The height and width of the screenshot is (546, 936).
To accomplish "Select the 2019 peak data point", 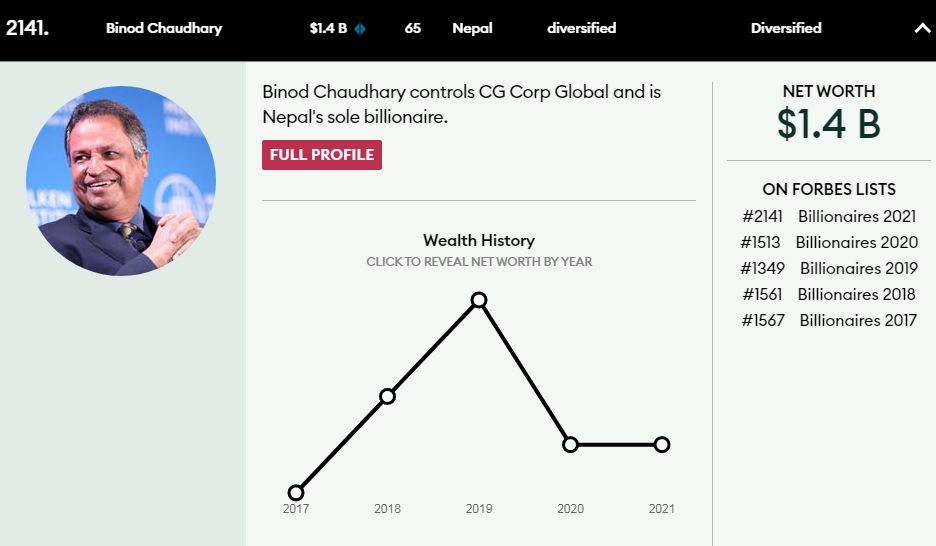I will pyautogui.click(x=479, y=300).
